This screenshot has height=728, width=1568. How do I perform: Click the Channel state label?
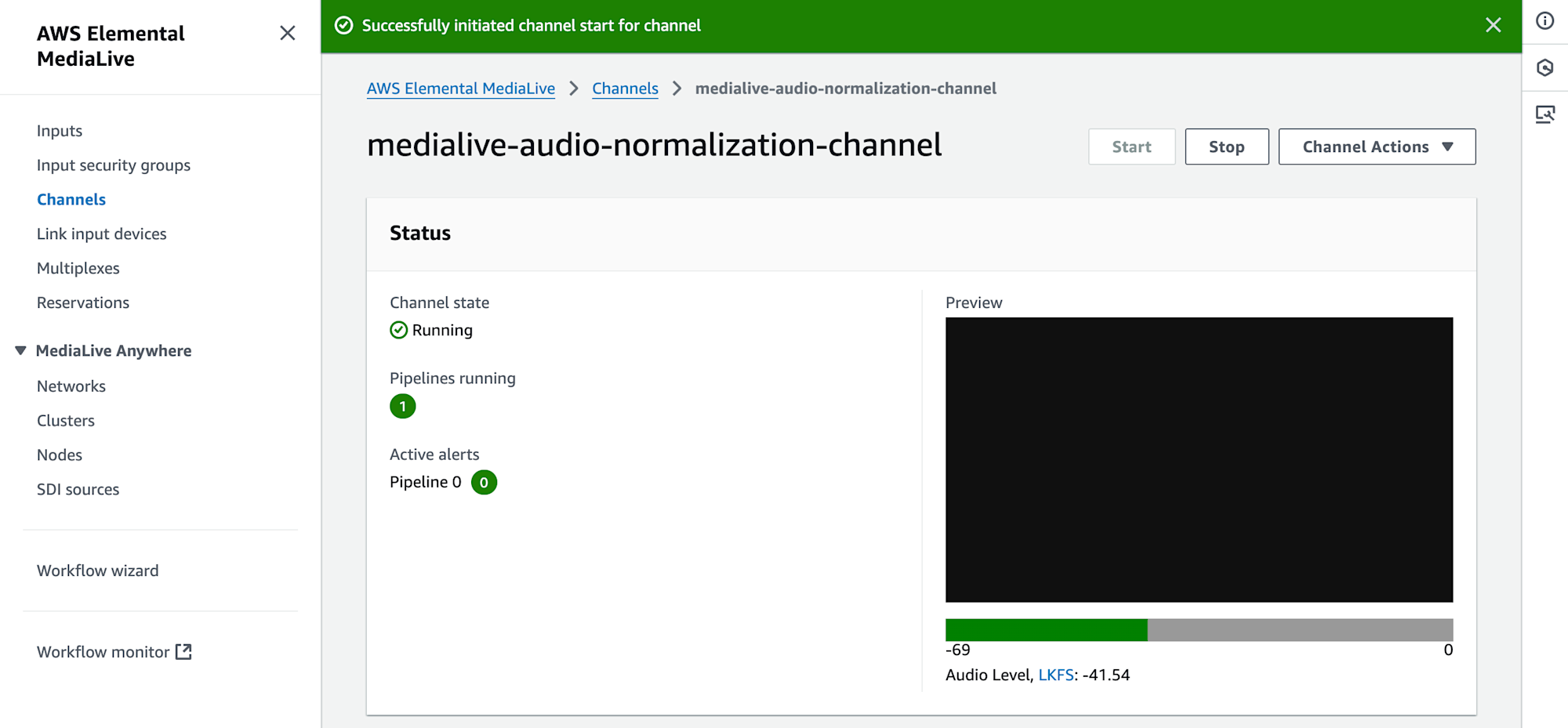[x=440, y=302]
